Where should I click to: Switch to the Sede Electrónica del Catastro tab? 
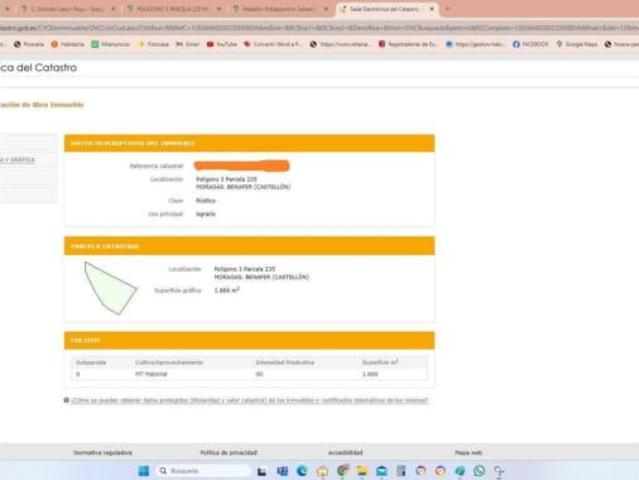point(383,9)
